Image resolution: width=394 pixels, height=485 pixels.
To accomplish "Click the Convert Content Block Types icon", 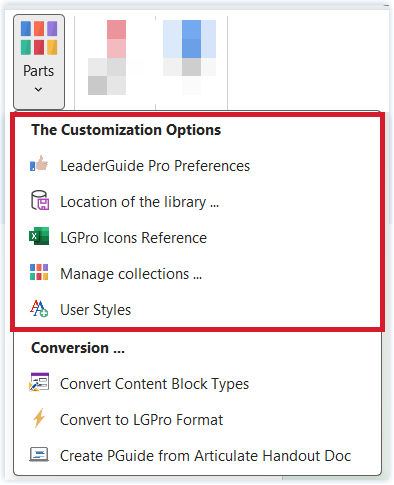I will (39, 382).
